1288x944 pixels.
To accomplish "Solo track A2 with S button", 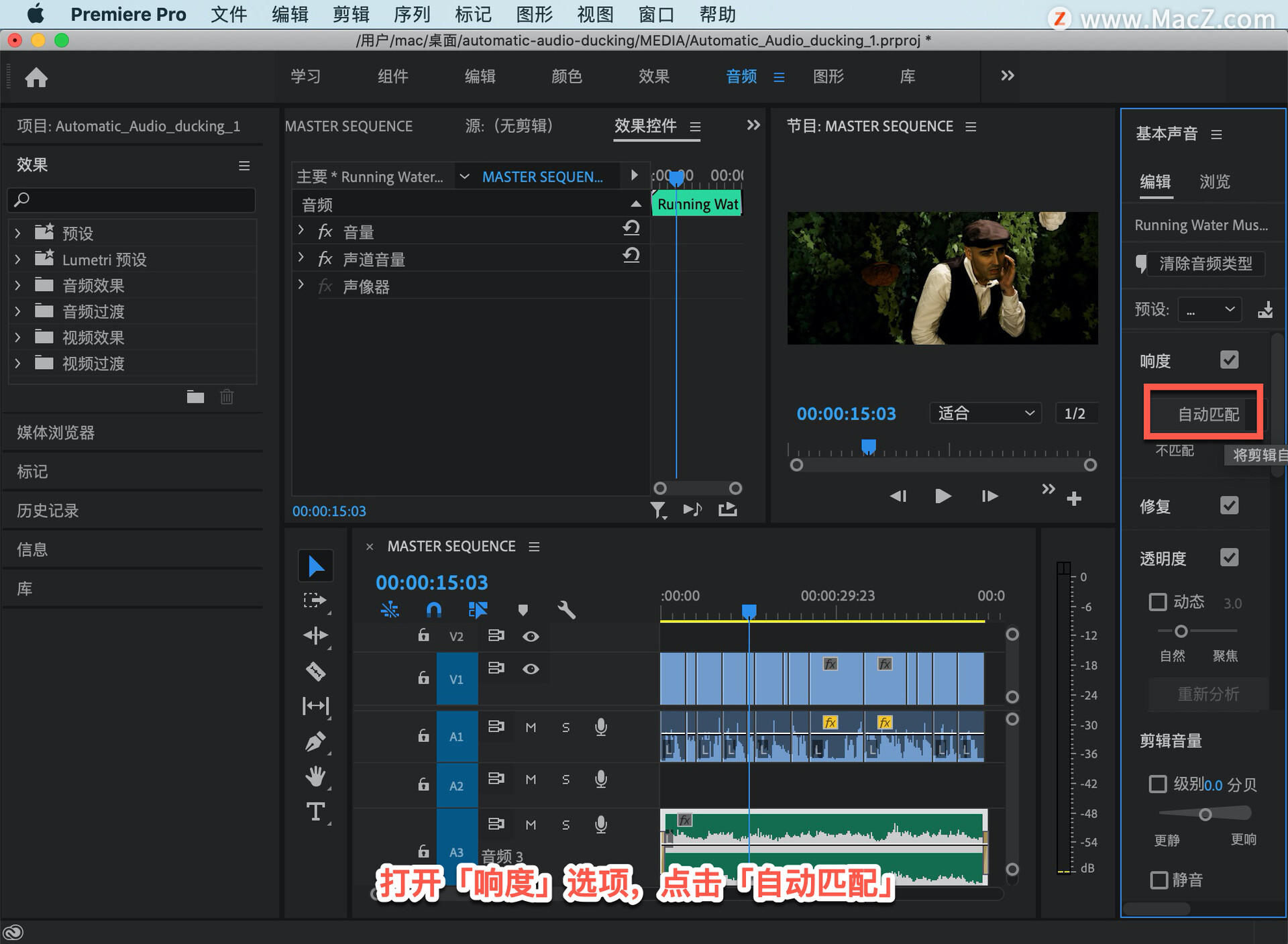I will click(x=566, y=780).
